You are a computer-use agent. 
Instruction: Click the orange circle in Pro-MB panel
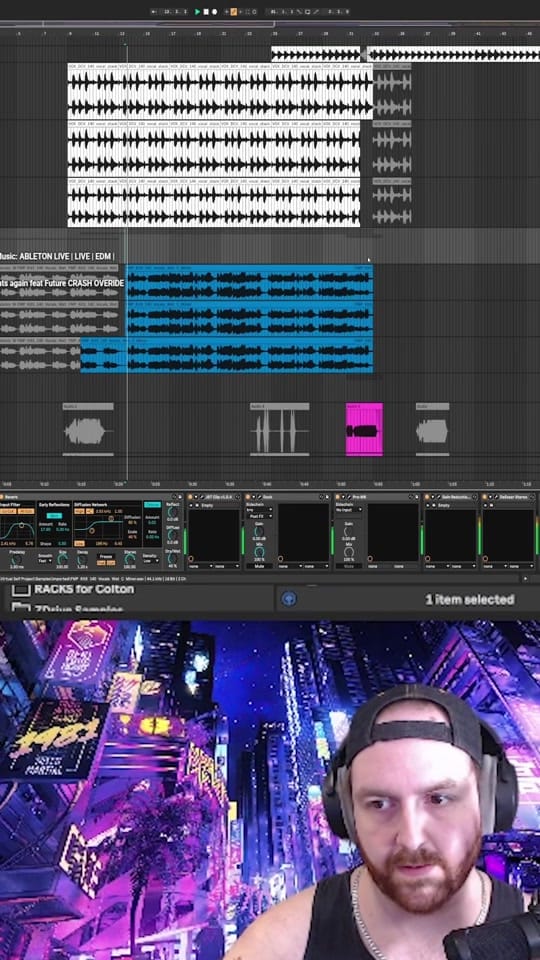coord(370,558)
